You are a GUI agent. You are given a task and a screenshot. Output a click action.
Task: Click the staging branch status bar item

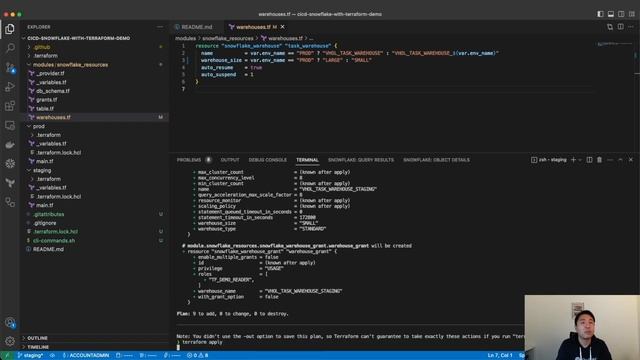30,356
